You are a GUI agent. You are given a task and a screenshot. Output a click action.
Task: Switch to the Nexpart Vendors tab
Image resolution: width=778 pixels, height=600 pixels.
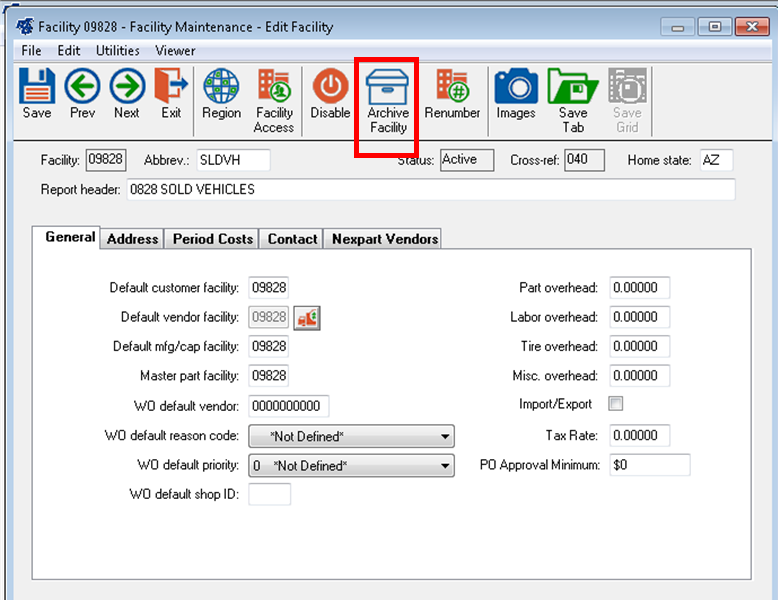pyautogui.click(x=385, y=239)
